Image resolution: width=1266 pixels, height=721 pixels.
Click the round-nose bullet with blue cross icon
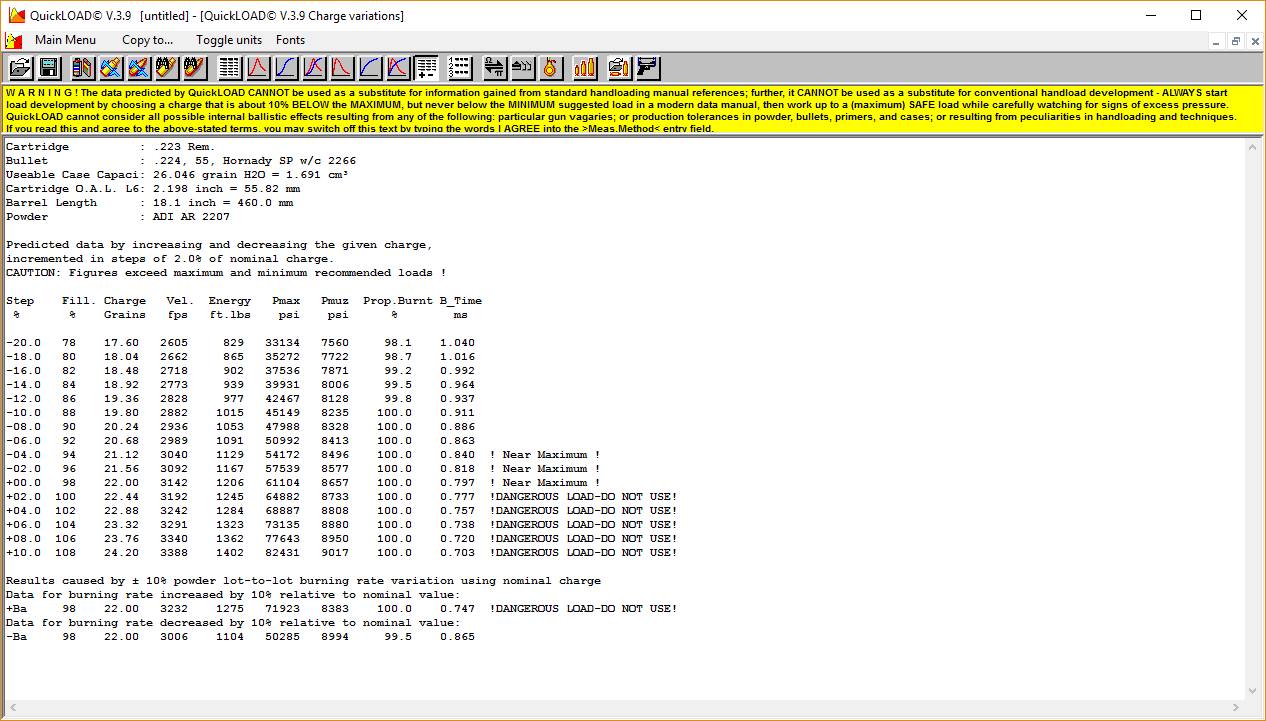click(111, 68)
